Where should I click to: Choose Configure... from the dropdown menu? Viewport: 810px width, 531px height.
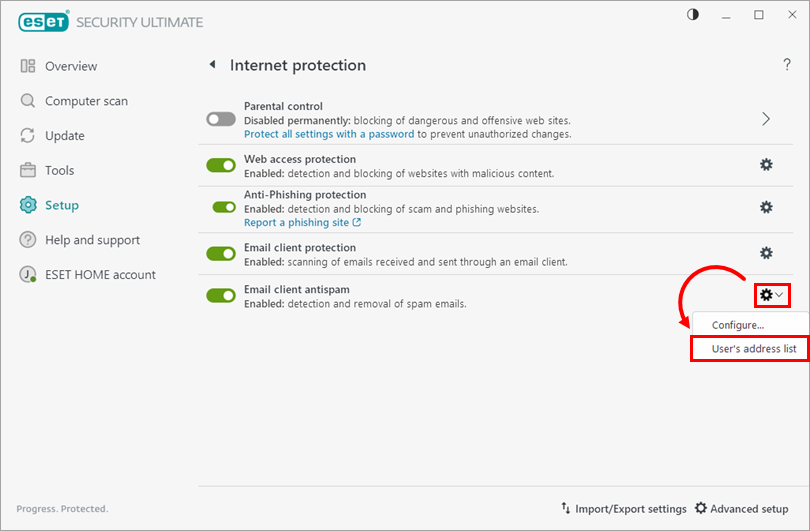tap(738, 325)
